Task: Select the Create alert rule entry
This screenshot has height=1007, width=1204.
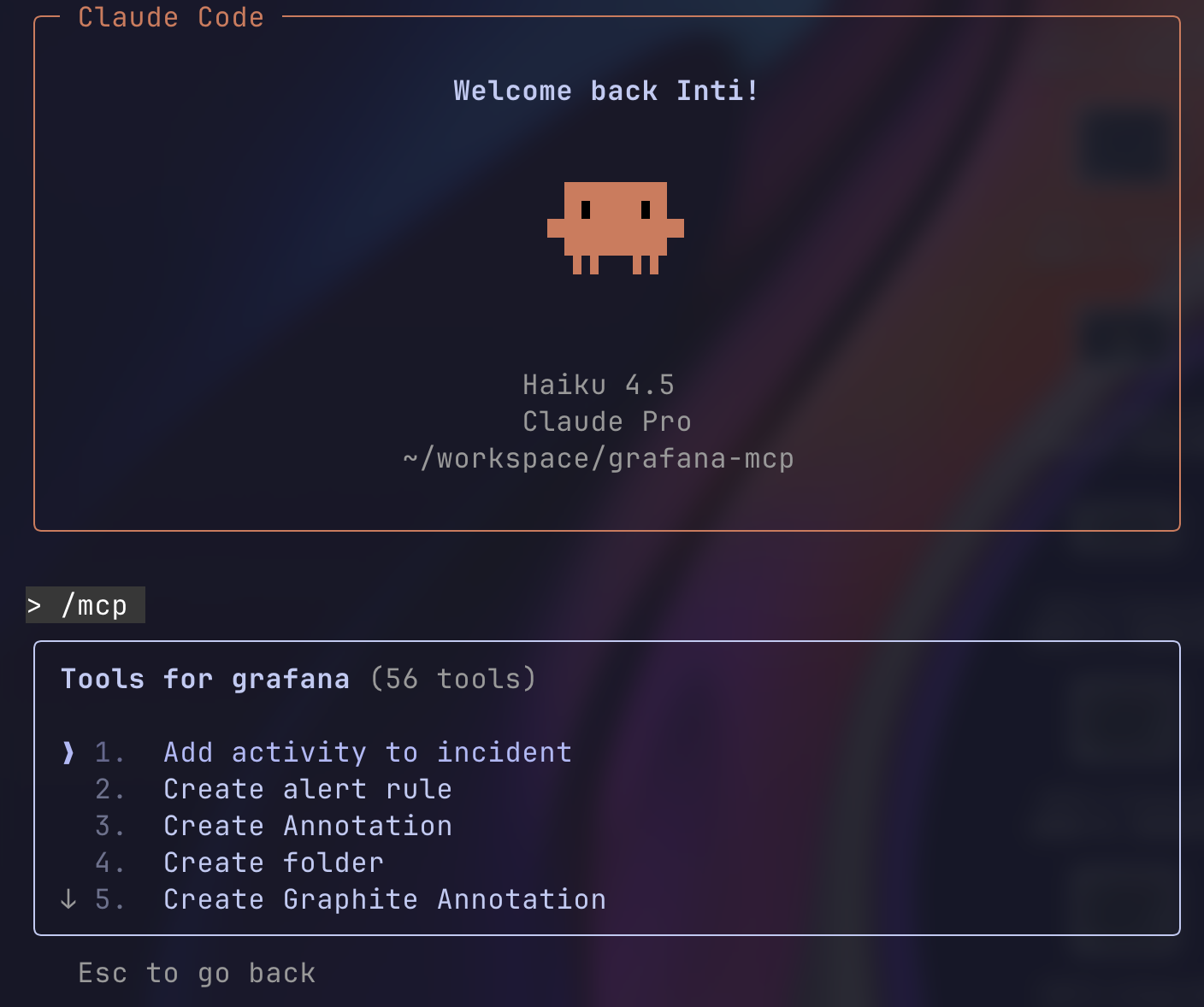Action: [308, 789]
